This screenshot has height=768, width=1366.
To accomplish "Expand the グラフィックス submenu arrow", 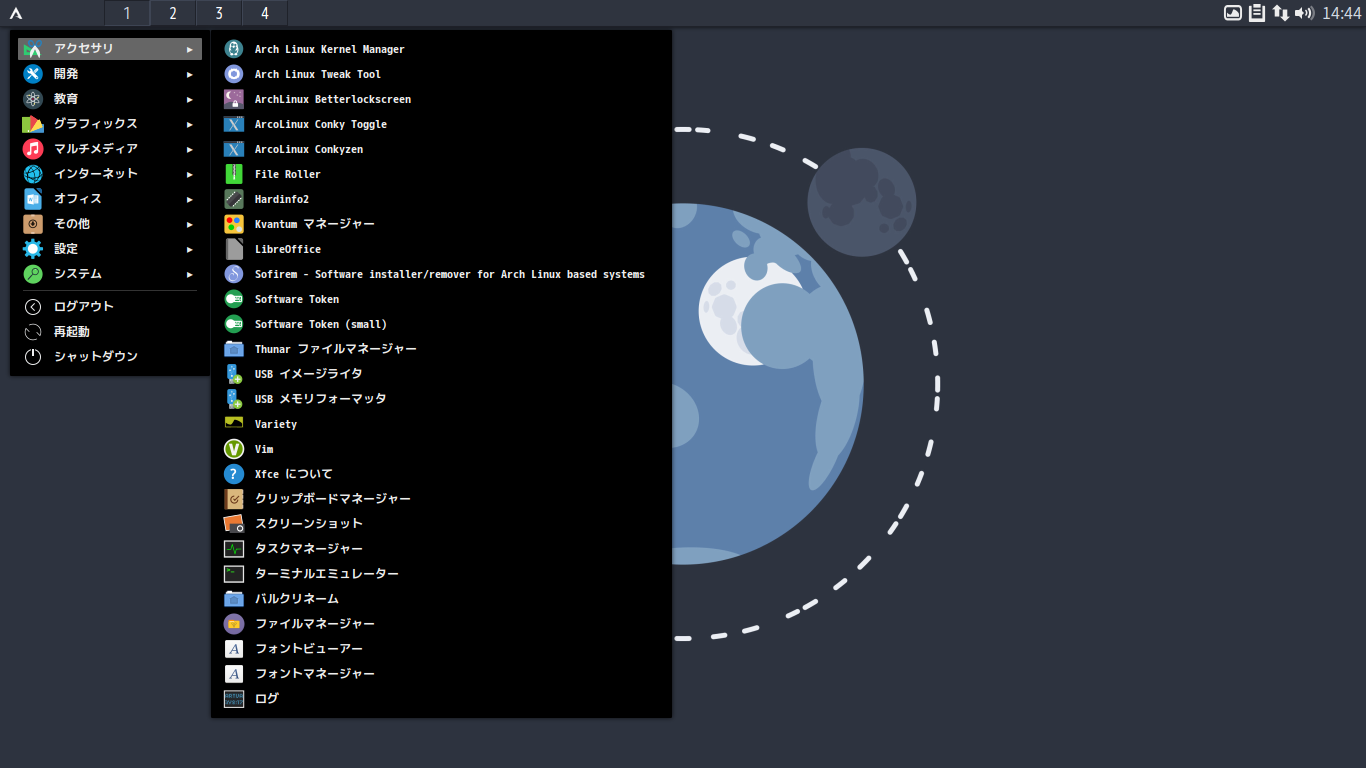I will coord(190,124).
